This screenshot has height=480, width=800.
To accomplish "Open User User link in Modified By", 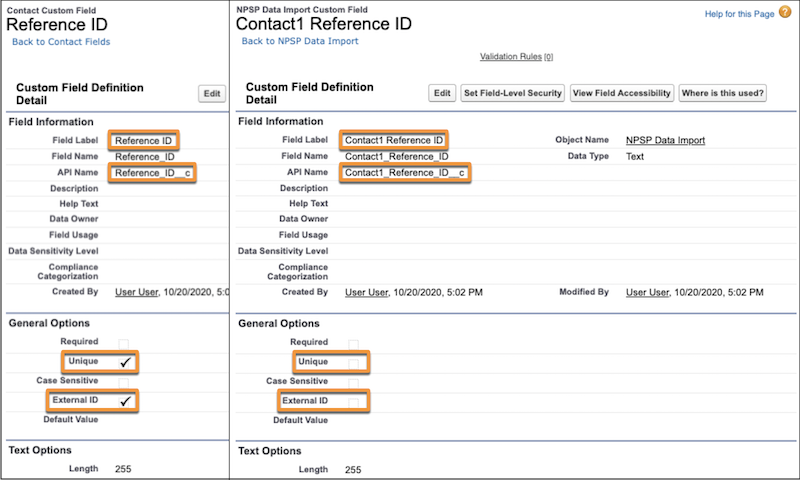I will pyautogui.click(x=647, y=292).
